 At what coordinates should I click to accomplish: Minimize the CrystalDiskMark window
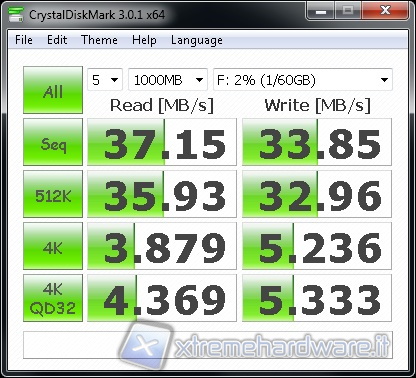[x=321, y=11]
